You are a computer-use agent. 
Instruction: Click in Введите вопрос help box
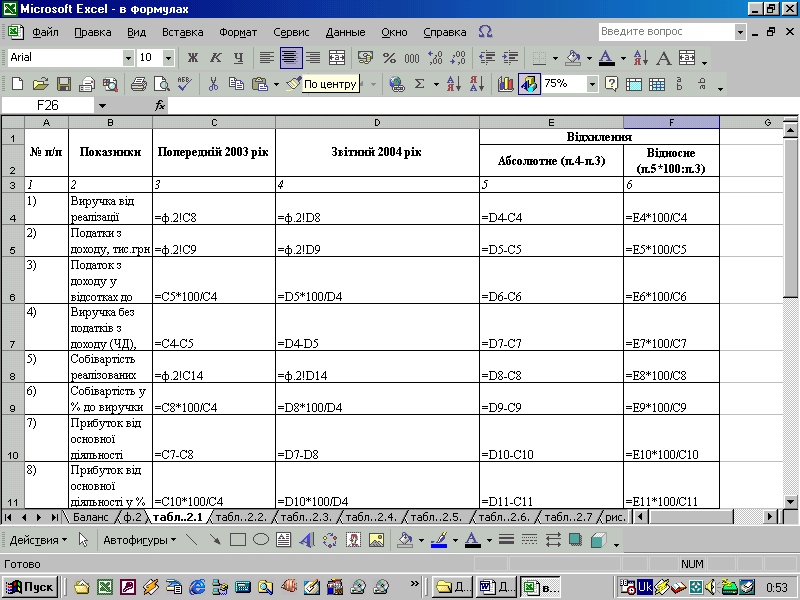[x=666, y=32]
